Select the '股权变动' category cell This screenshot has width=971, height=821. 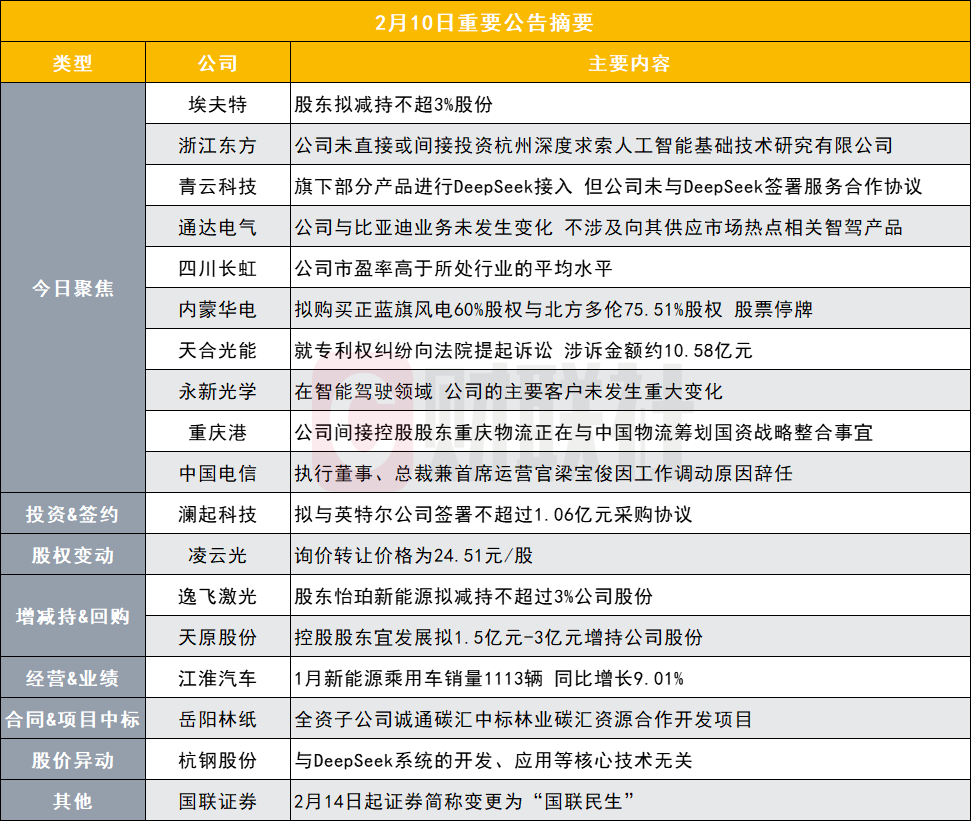72,555
